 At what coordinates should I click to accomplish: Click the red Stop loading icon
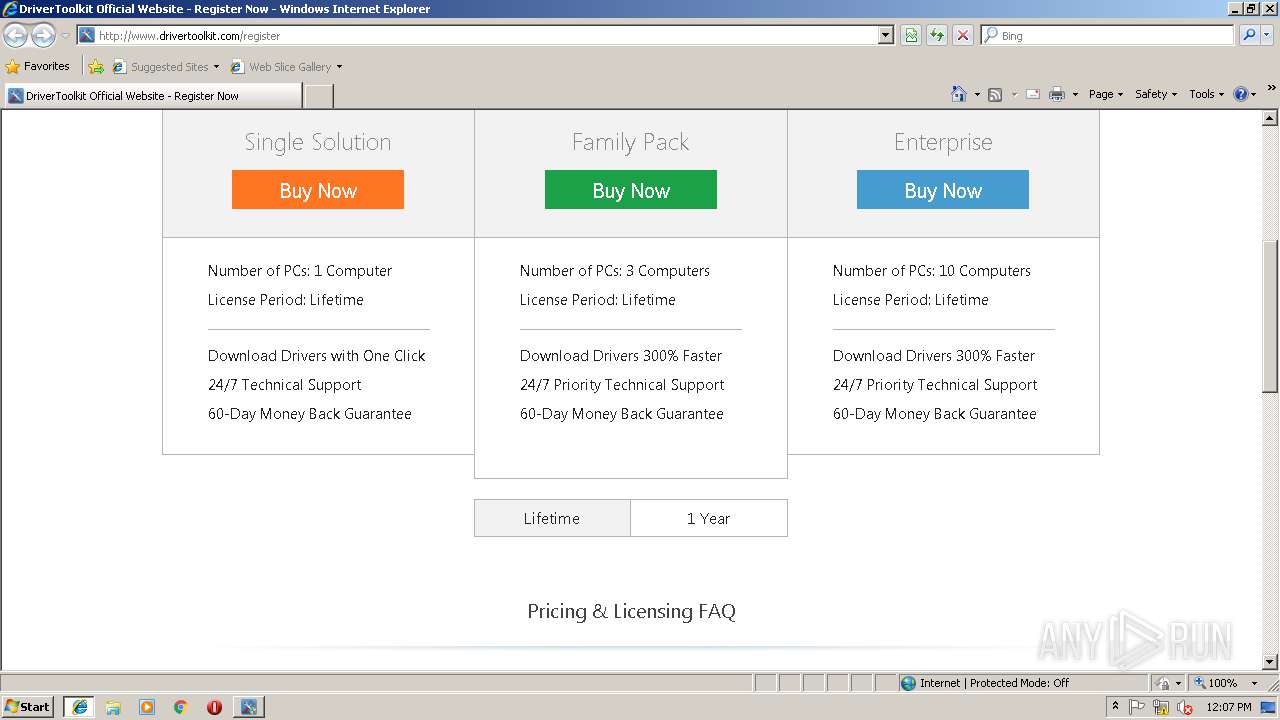point(963,35)
